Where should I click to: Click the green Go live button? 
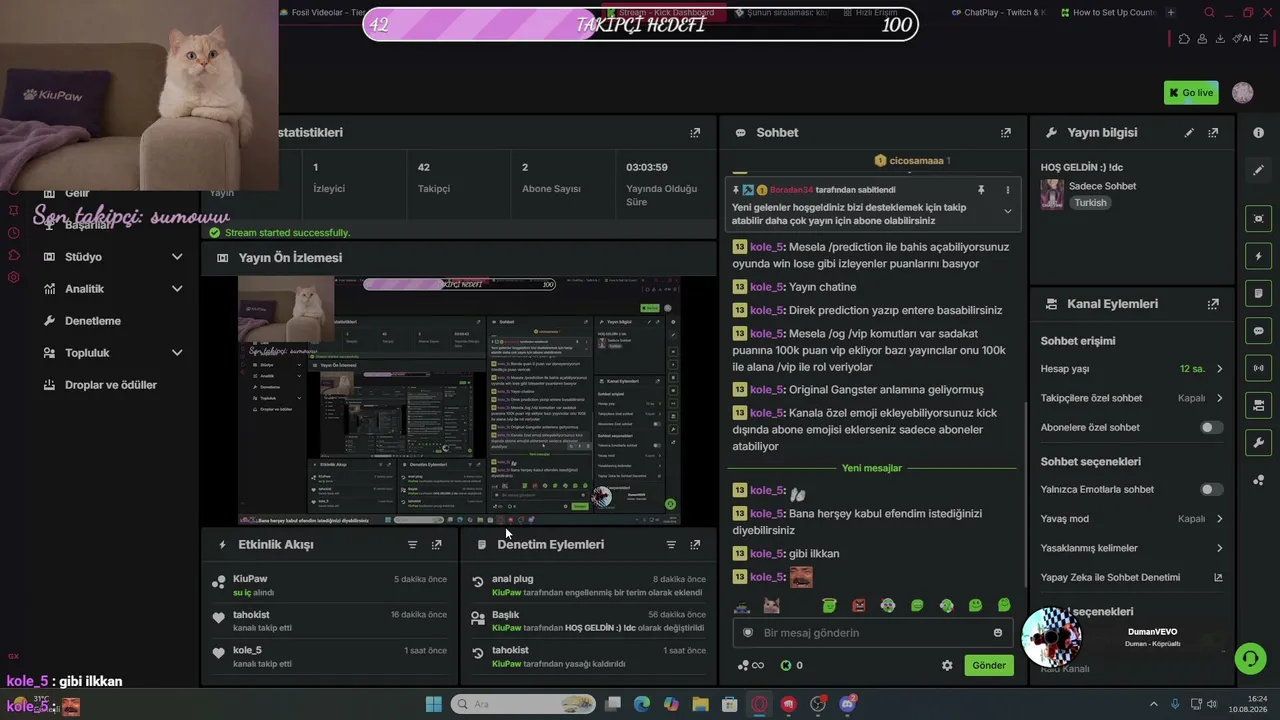pos(1191,93)
